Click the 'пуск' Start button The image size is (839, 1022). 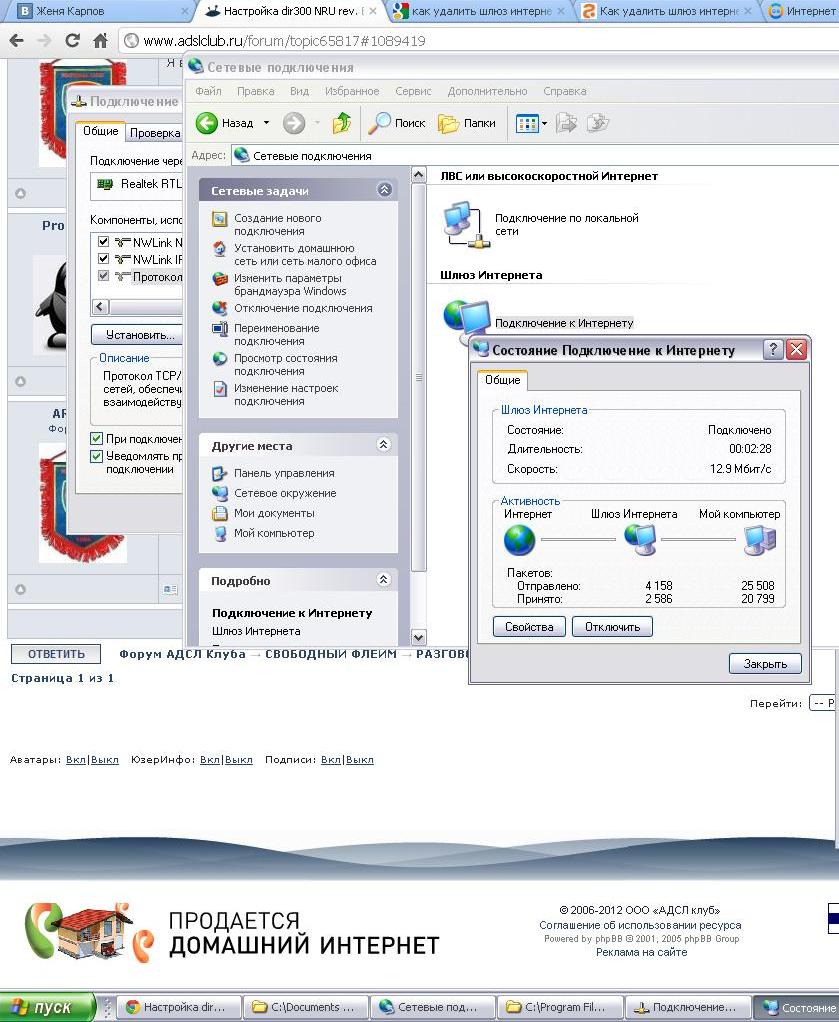[48, 1007]
